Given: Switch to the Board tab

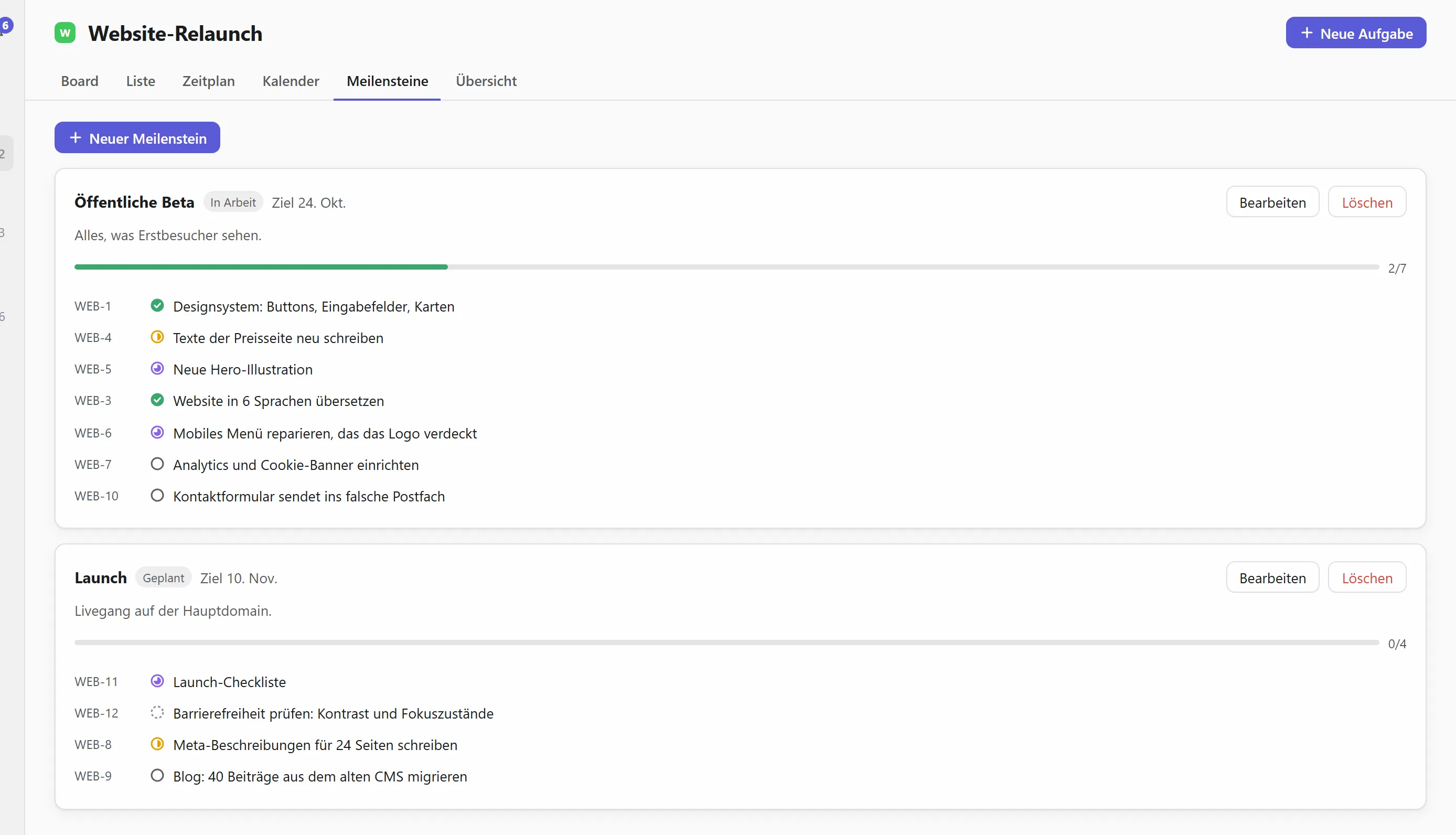Looking at the screenshot, I should coord(80,81).
